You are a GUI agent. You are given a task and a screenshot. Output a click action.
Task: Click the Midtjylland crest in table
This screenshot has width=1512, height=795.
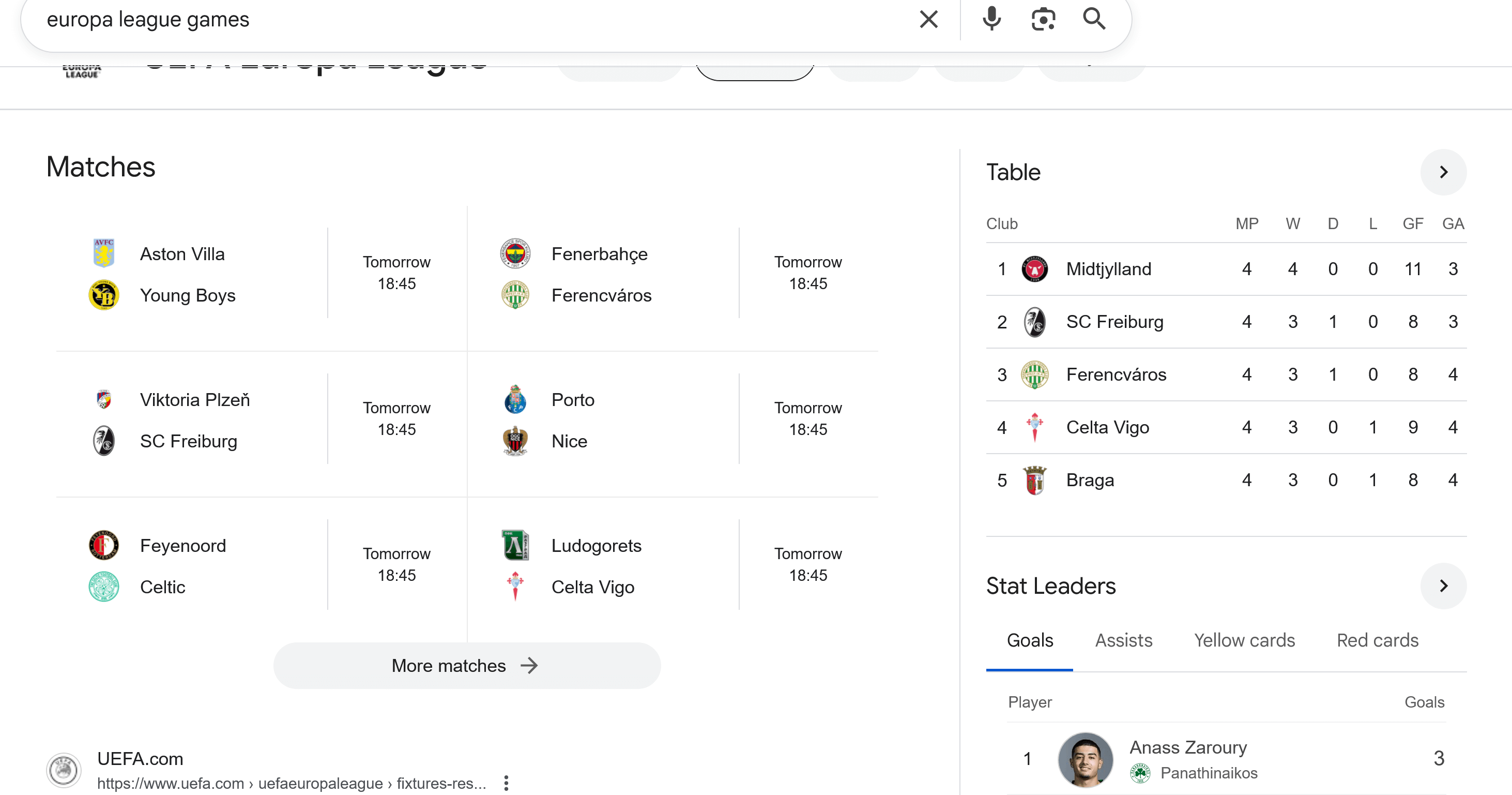[x=1034, y=269]
